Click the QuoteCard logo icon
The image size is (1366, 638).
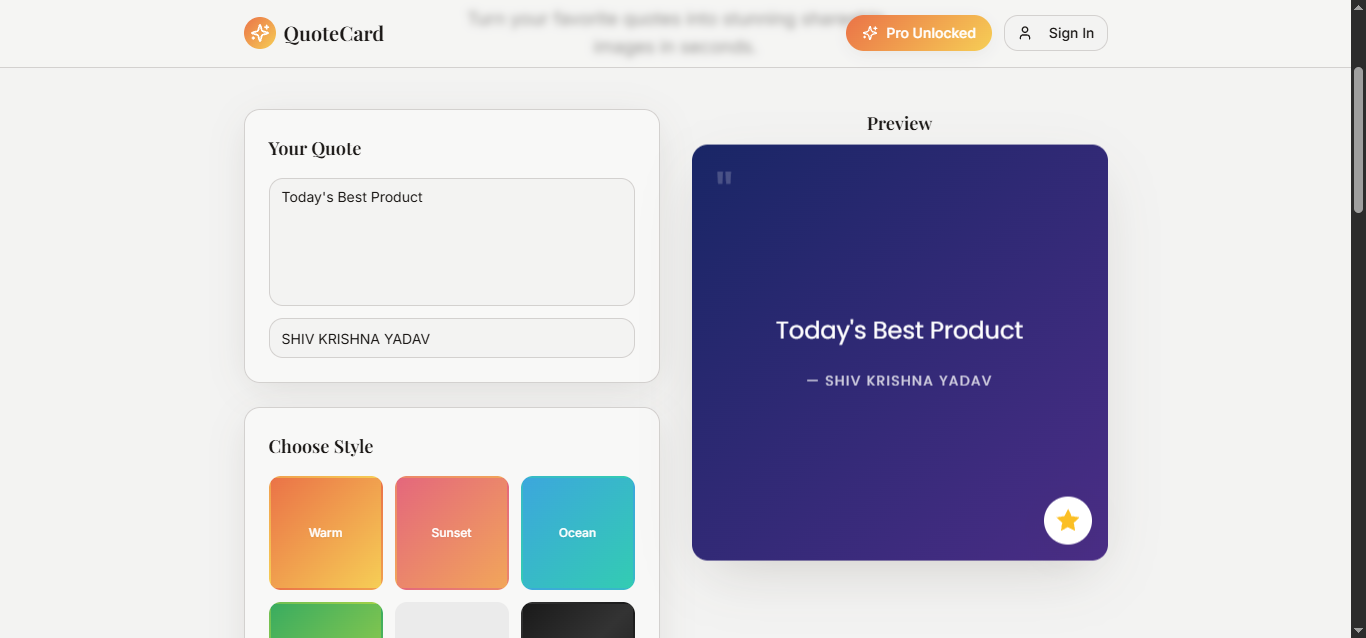point(259,33)
